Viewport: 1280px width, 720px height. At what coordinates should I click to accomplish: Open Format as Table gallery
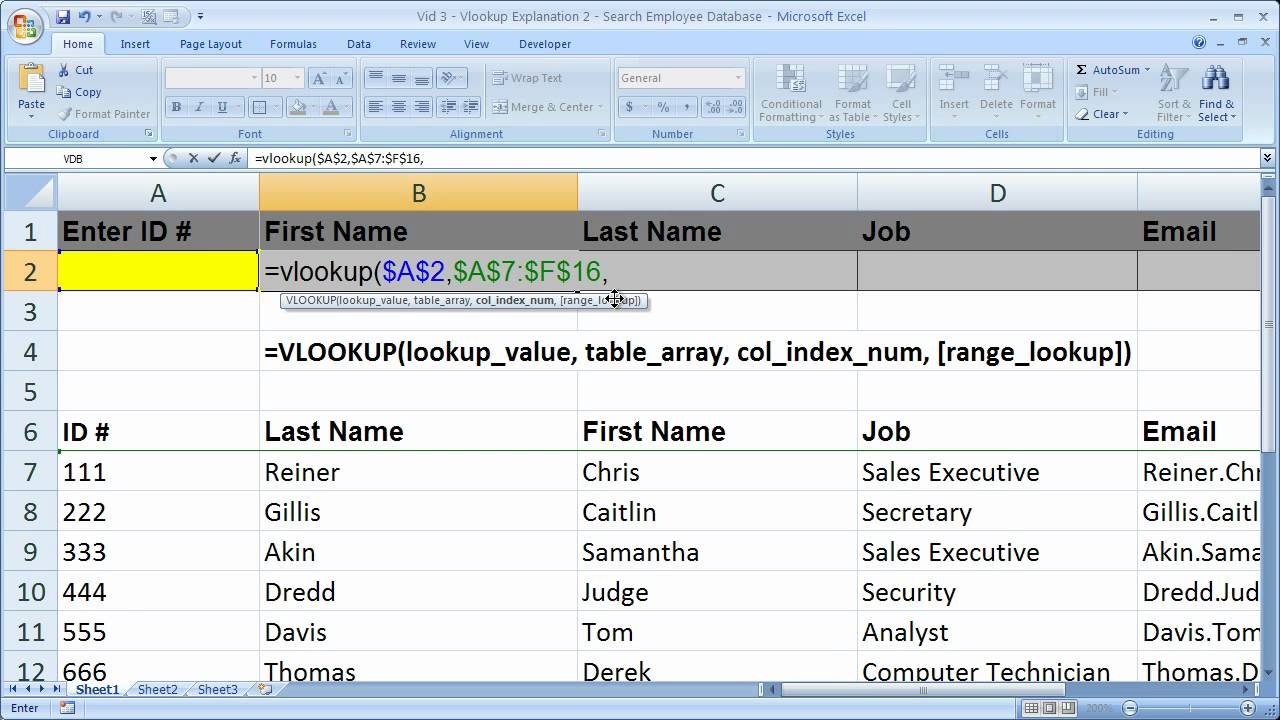pos(852,94)
